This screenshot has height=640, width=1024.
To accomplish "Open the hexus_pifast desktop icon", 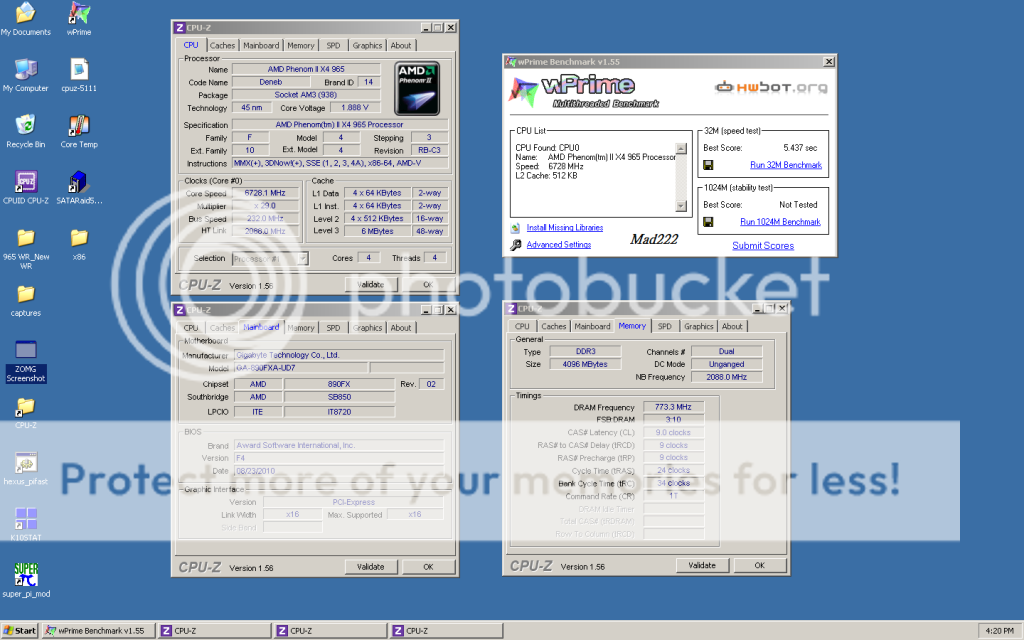I will coord(26,463).
